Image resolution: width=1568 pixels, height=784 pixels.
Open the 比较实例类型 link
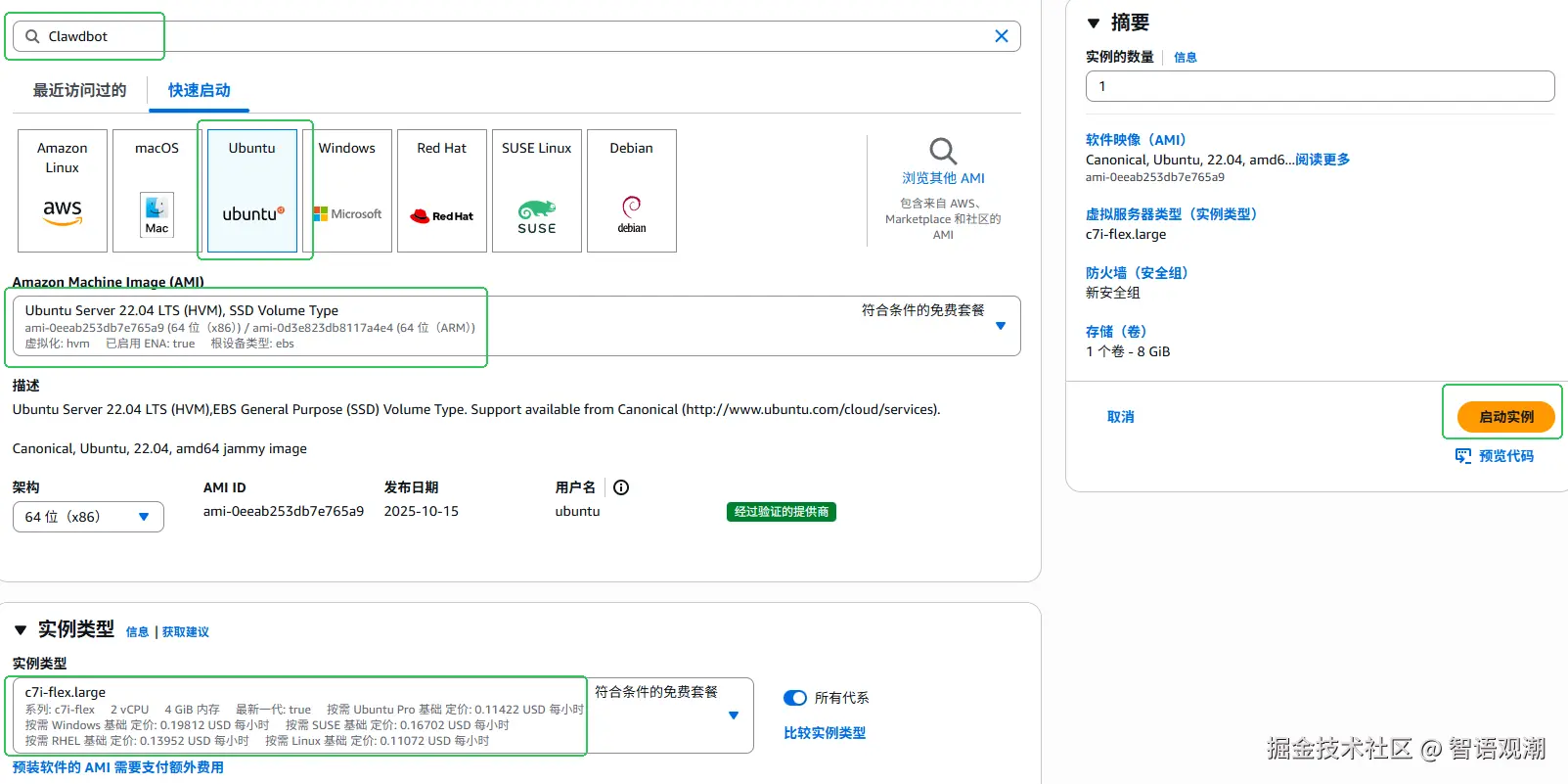825,733
